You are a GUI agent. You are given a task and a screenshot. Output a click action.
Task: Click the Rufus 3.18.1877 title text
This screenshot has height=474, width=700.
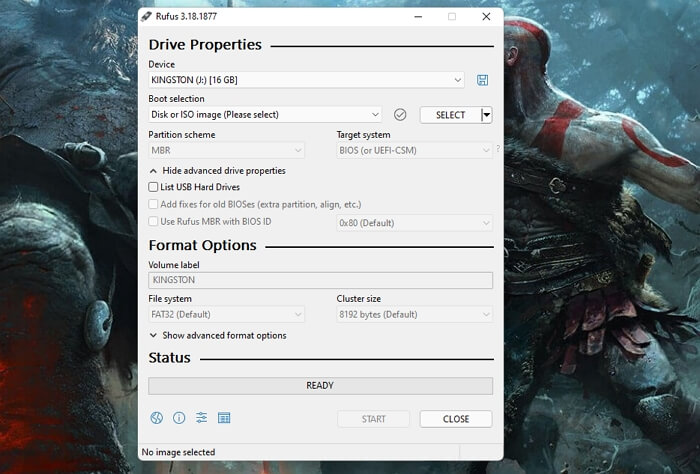(x=186, y=17)
